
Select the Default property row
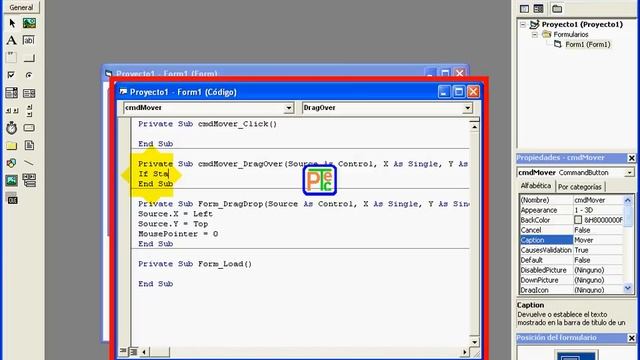point(571,260)
